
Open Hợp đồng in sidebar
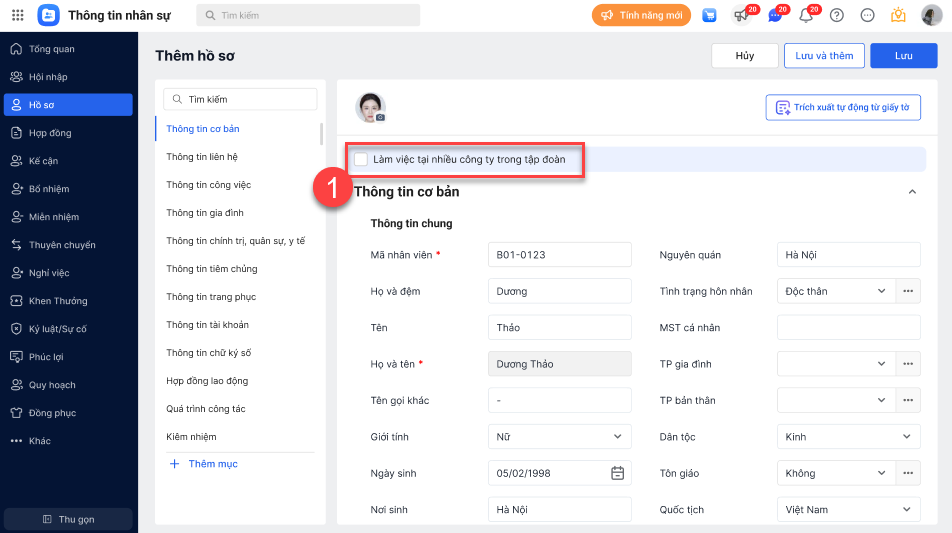68,132
